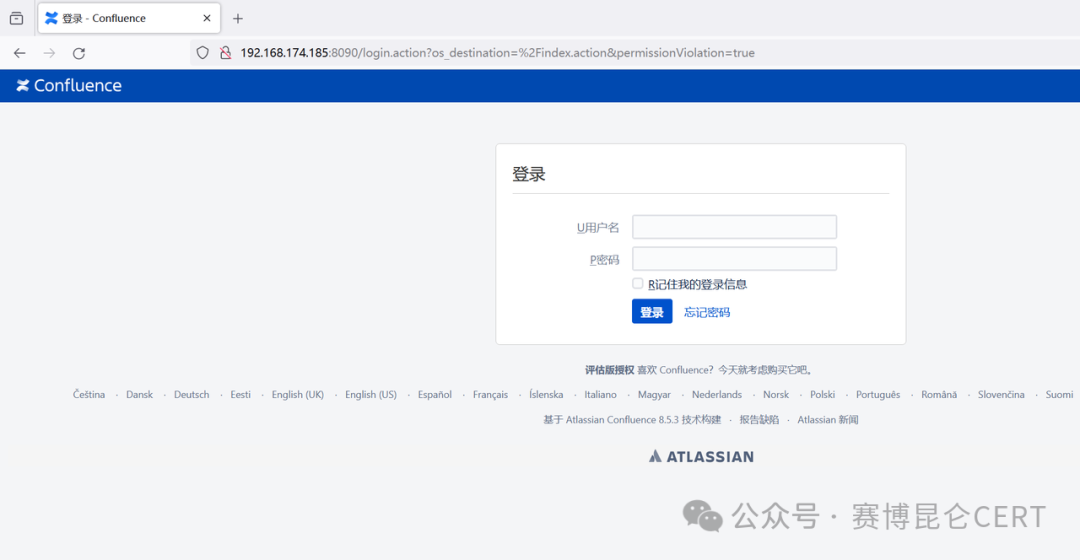Viewport: 1080px width, 560px height.
Task: Focus the 密码 password field
Action: click(734, 259)
